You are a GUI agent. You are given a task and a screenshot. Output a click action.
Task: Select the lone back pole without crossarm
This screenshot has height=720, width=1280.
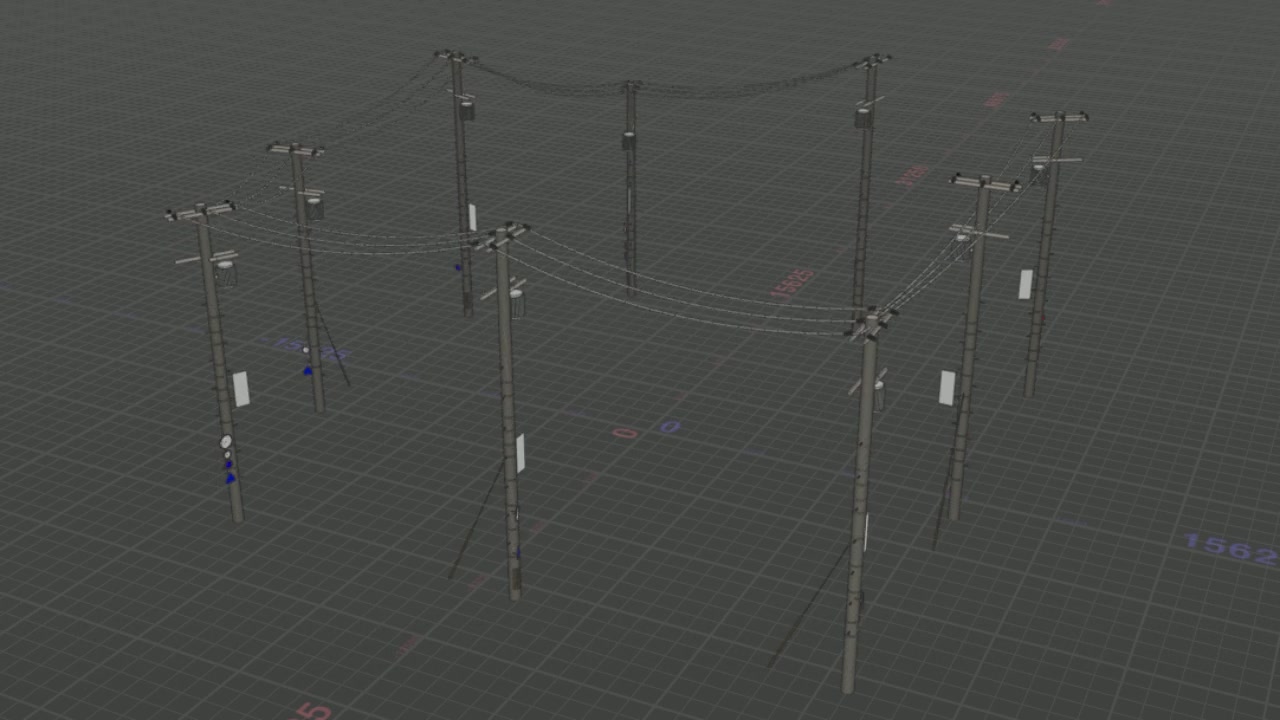click(x=630, y=188)
